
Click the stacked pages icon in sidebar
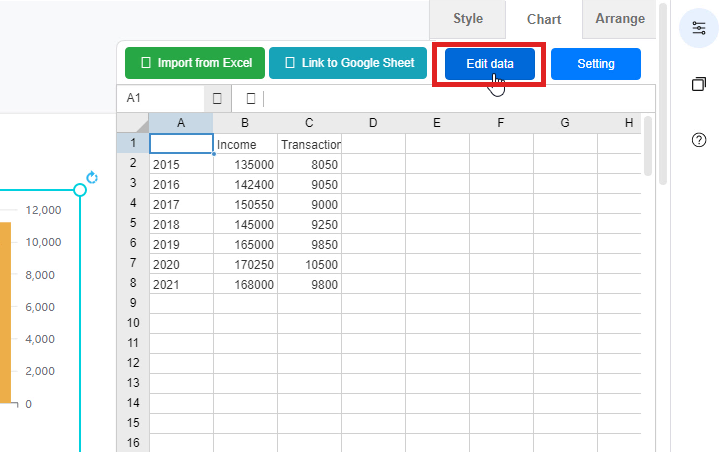(699, 84)
